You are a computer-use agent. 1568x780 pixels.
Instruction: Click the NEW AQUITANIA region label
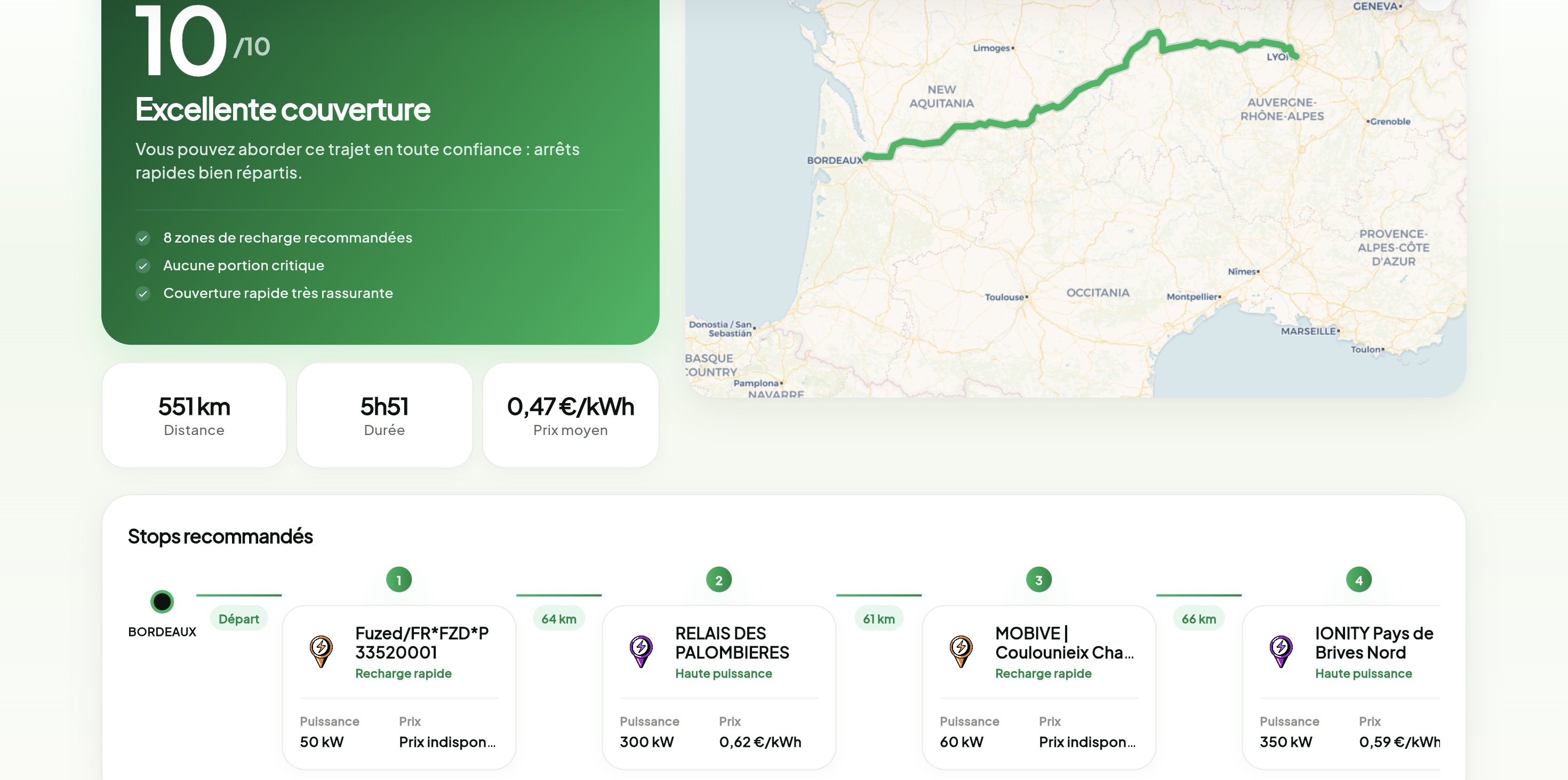click(942, 97)
